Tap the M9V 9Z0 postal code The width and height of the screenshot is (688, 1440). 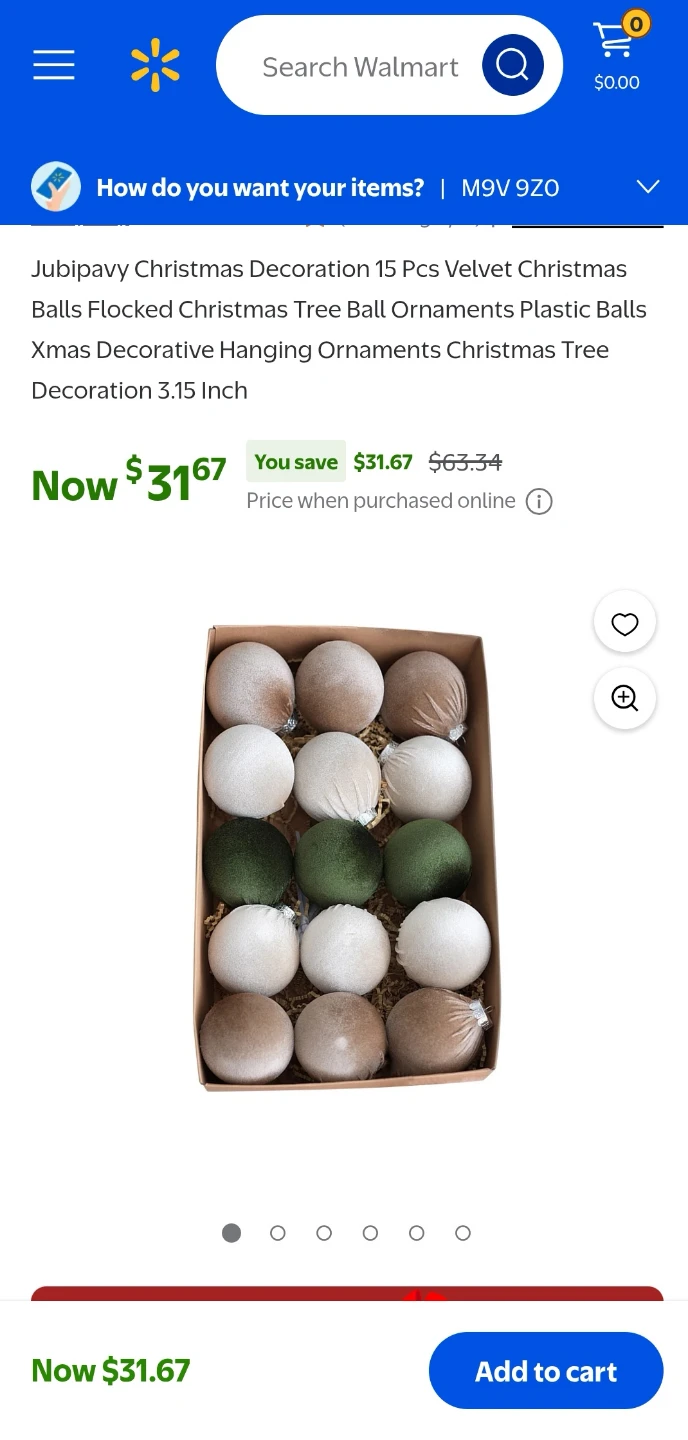[510, 188]
